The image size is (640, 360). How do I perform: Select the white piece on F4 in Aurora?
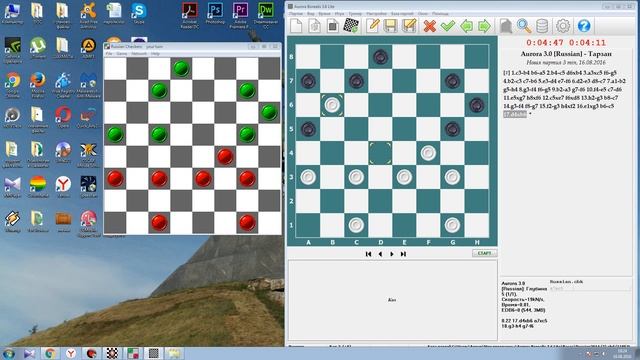(x=428, y=153)
